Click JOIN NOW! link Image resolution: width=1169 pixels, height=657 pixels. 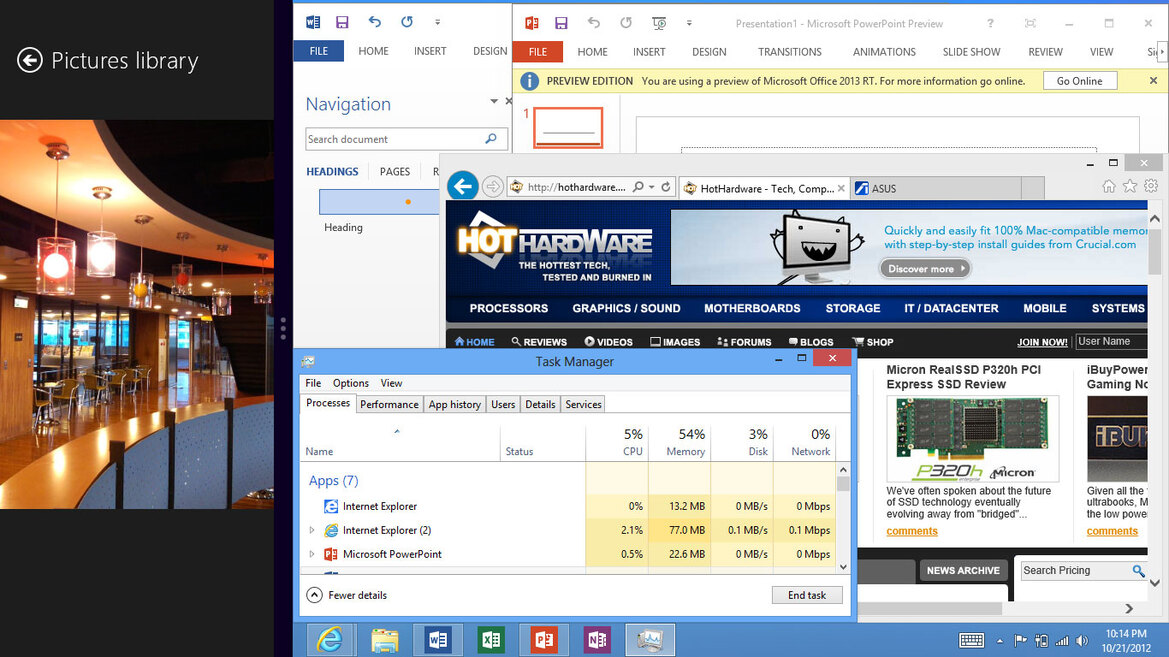pyautogui.click(x=1042, y=342)
